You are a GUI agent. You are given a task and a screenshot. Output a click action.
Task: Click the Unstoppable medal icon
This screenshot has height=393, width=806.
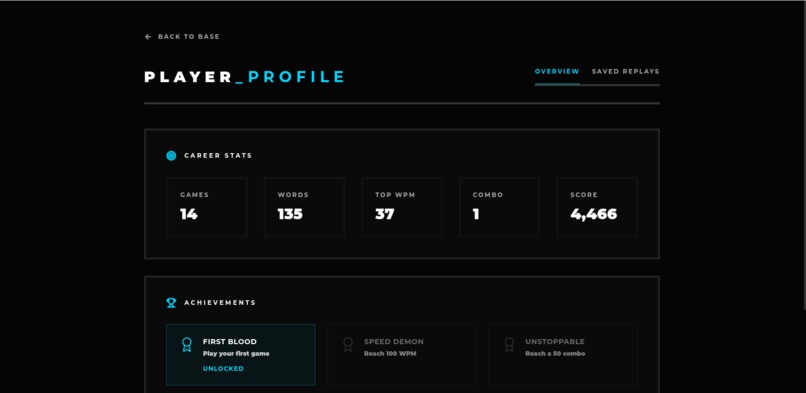pyautogui.click(x=509, y=344)
